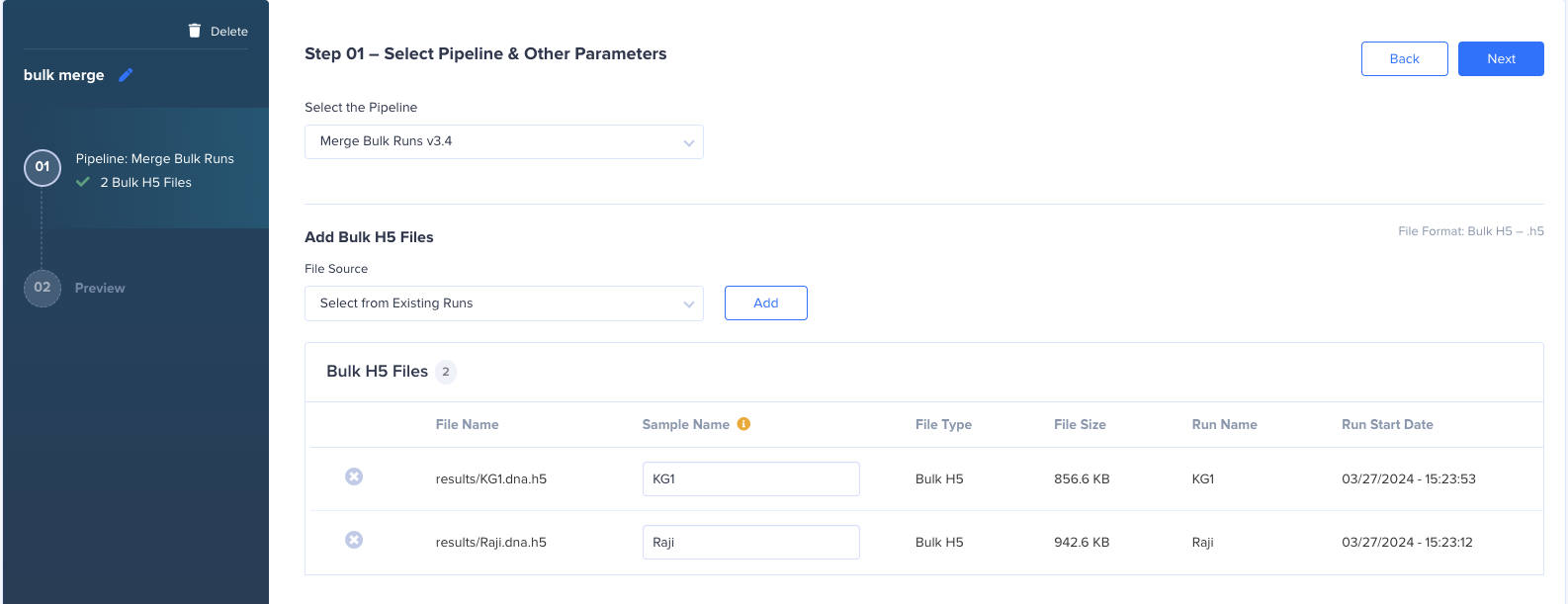Click the pipeline dropdown chevron arrow
The image size is (1568, 604).
coord(688,143)
